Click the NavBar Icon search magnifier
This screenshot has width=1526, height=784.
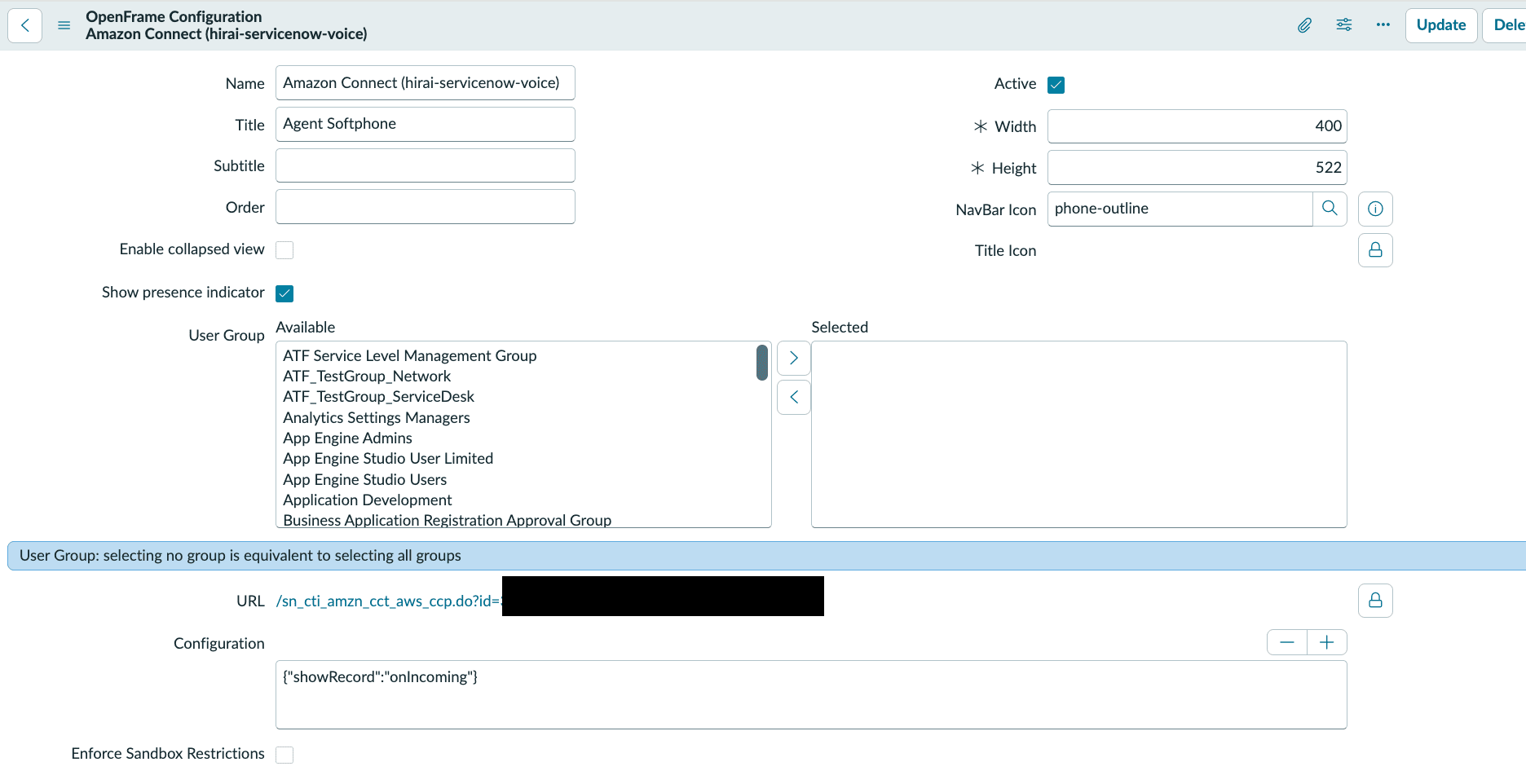click(1330, 209)
